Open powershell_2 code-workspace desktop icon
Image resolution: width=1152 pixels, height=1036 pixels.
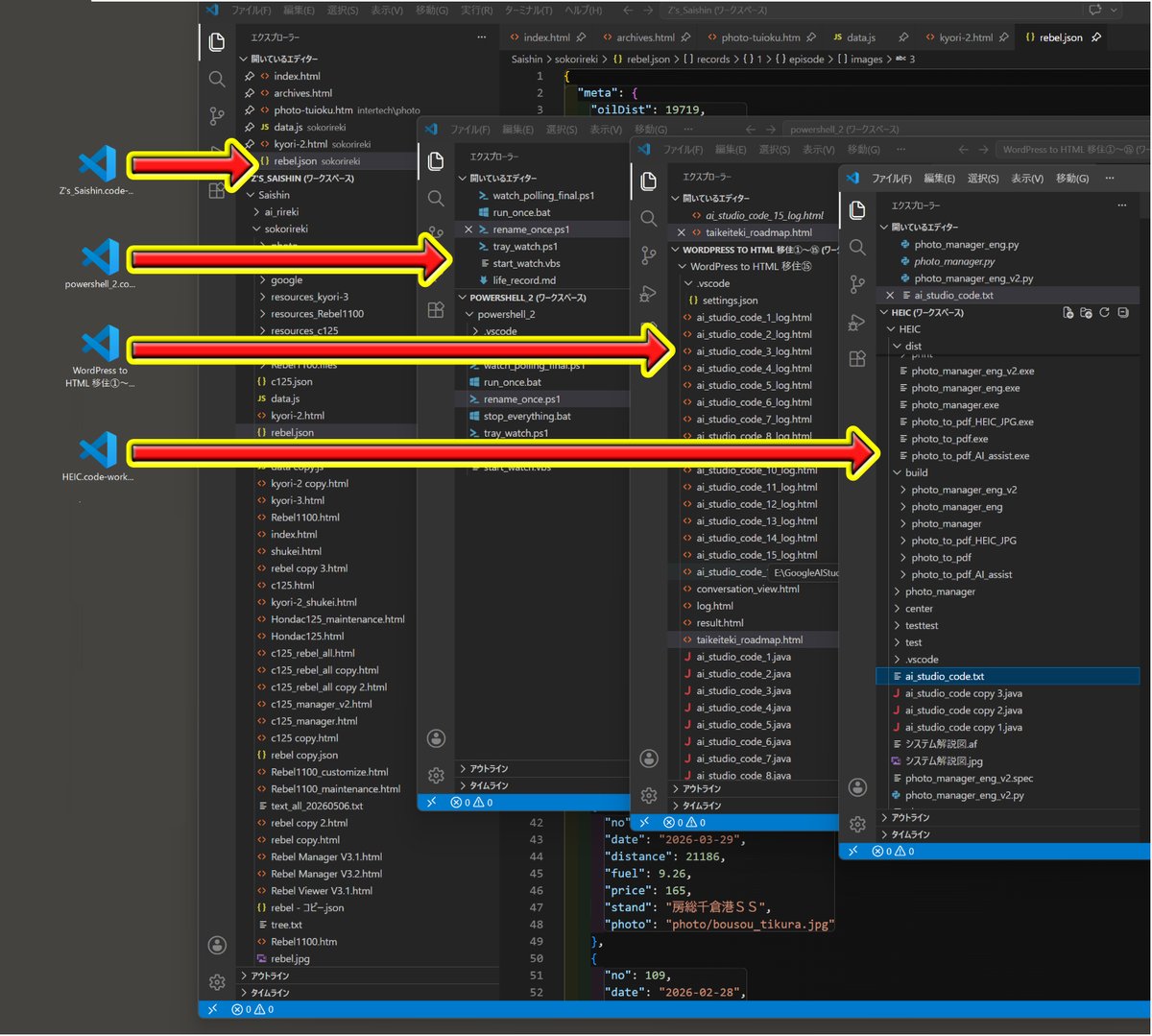[99, 264]
